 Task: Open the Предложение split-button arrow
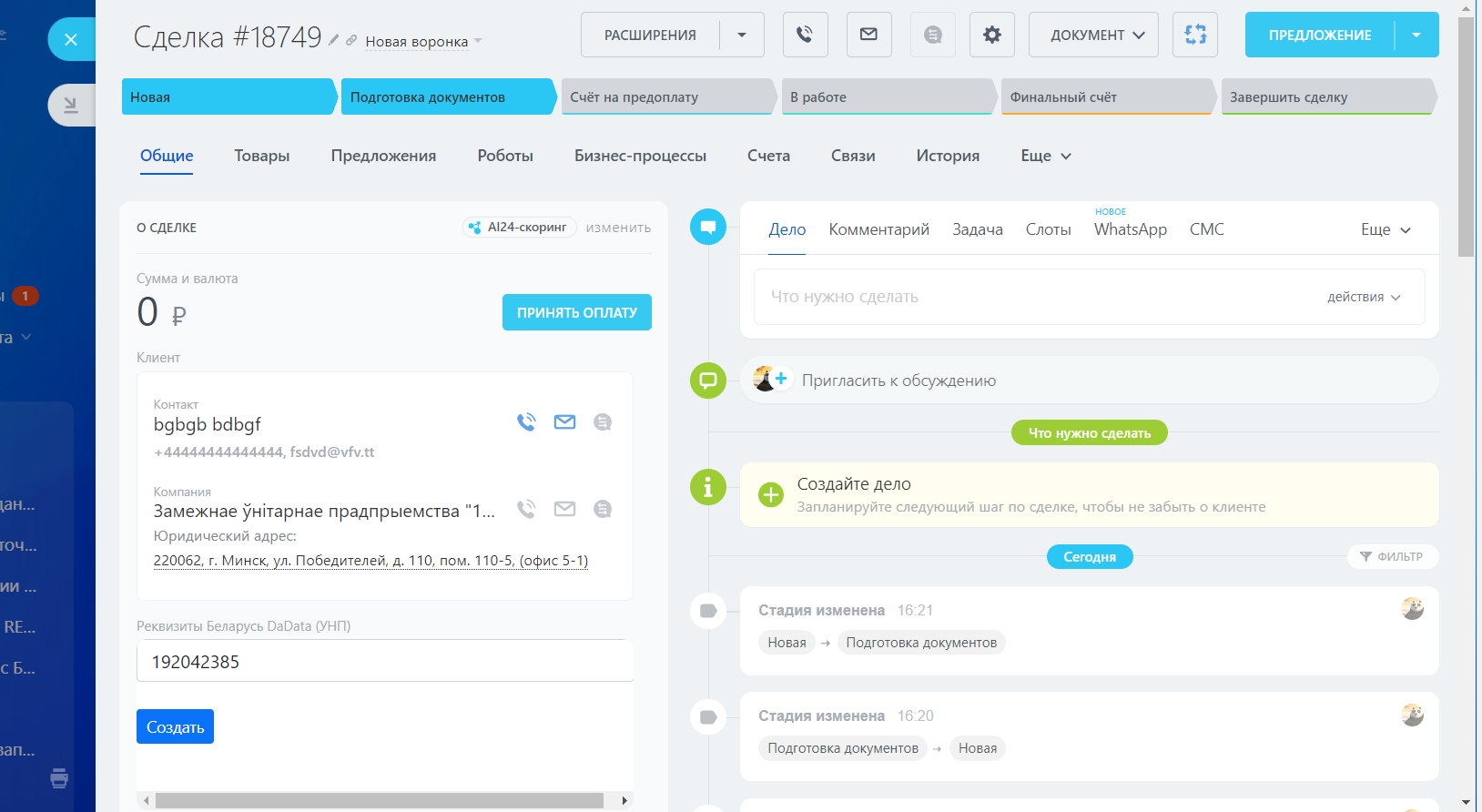click(x=1416, y=35)
